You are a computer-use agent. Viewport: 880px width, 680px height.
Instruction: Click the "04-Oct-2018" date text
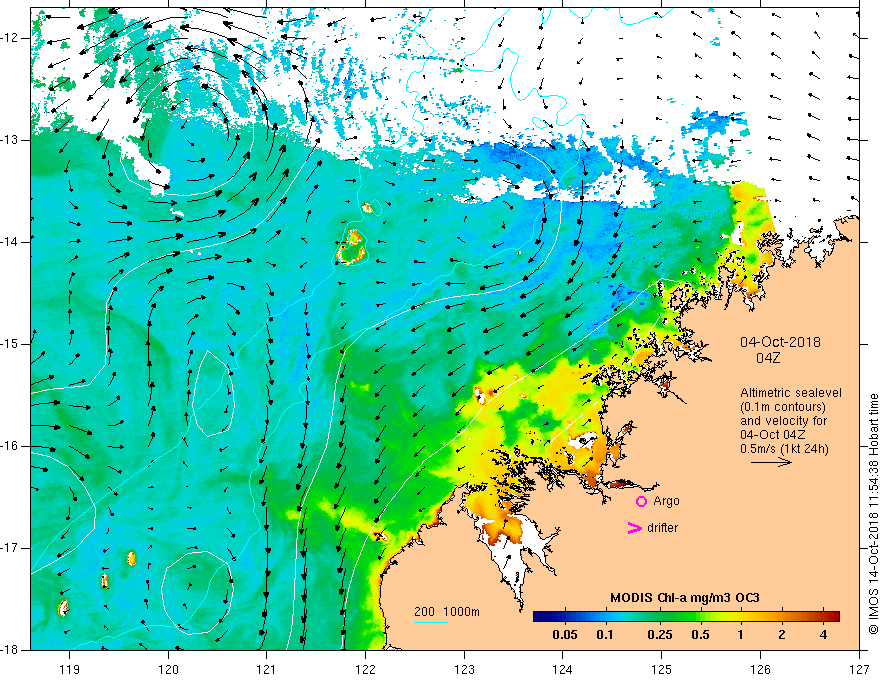click(780, 342)
